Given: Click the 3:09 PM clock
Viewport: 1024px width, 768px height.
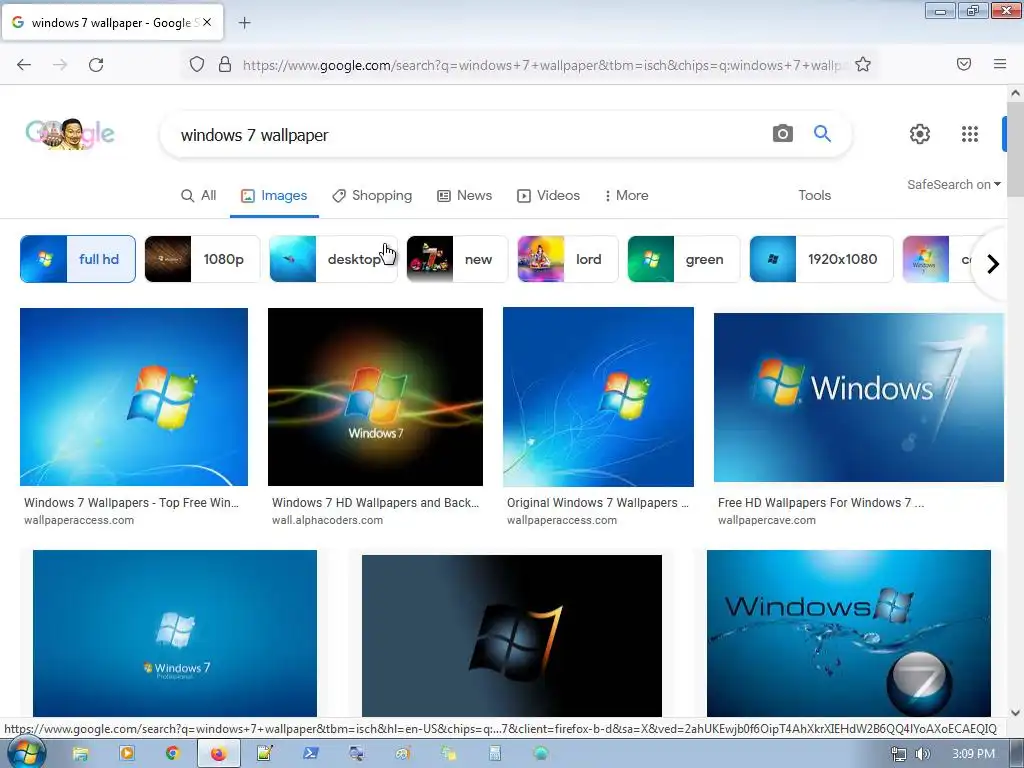Looking at the screenshot, I should [x=973, y=754].
